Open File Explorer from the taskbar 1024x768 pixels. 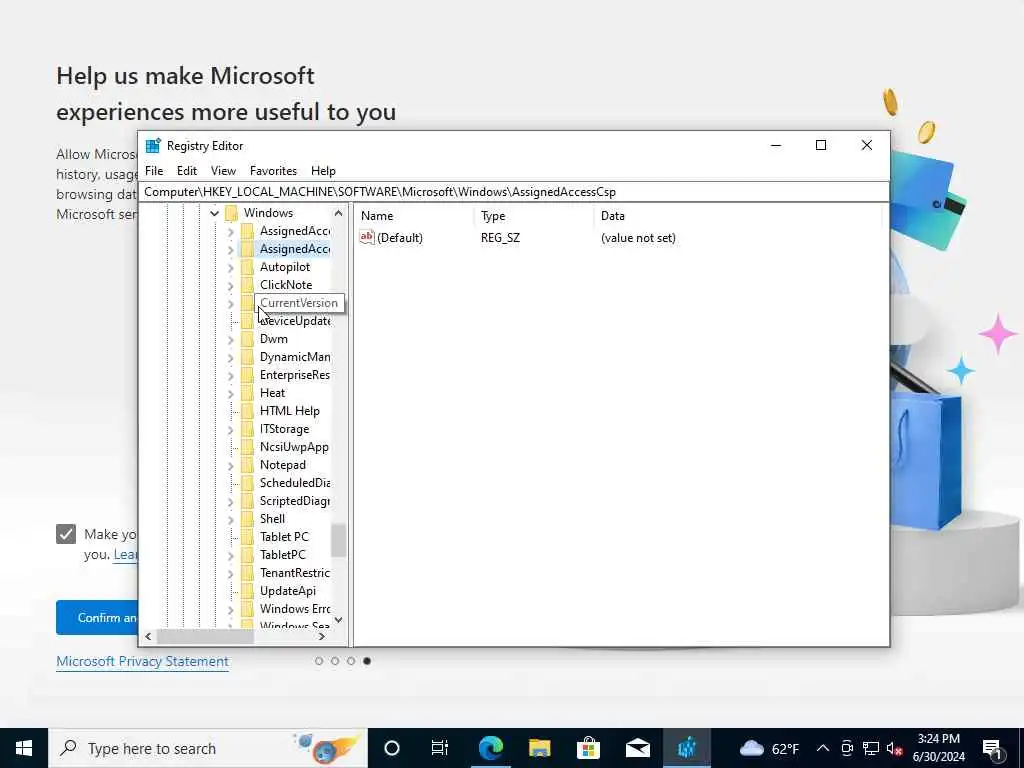tap(539, 748)
